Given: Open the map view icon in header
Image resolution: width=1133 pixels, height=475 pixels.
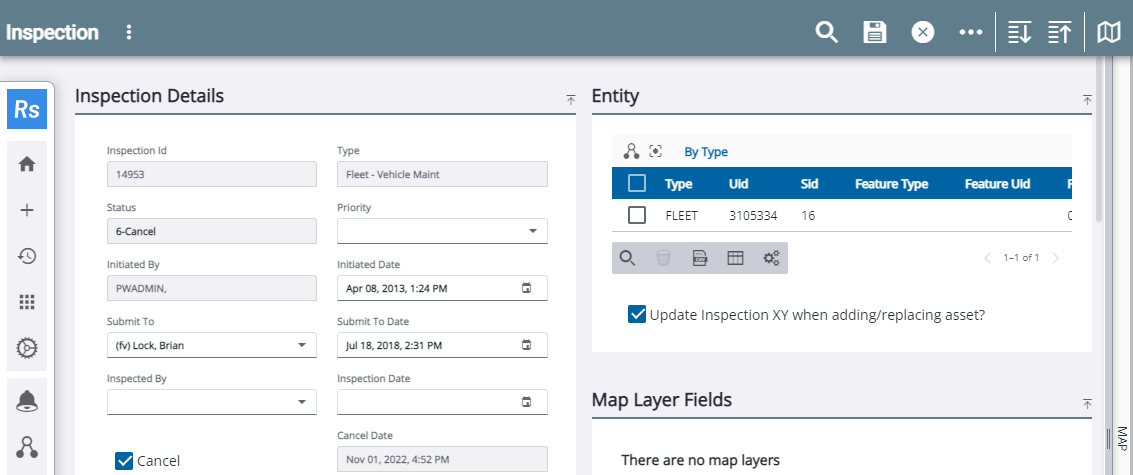Looking at the screenshot, I should [x=1108, y=32].
